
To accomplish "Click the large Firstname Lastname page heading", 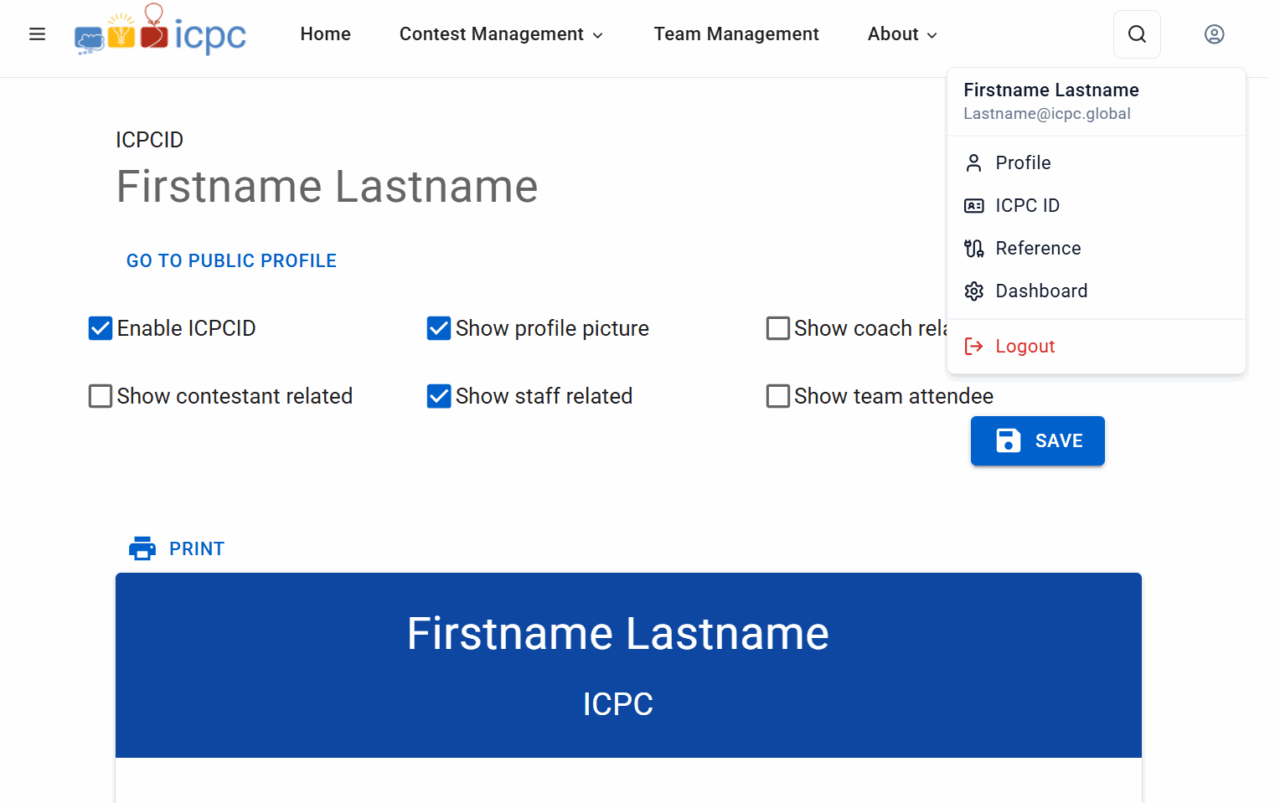I will (327, 186).
